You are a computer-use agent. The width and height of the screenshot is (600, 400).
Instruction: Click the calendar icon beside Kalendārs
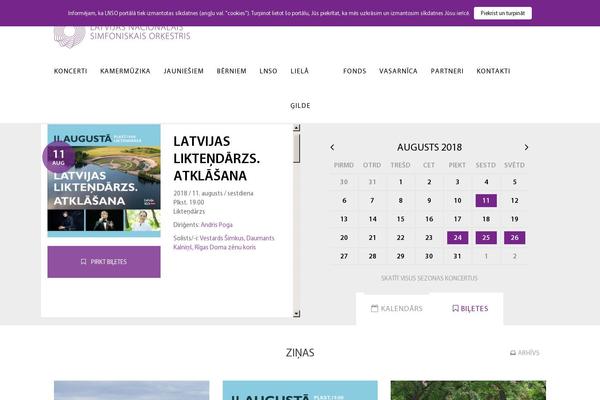(374, 309)
